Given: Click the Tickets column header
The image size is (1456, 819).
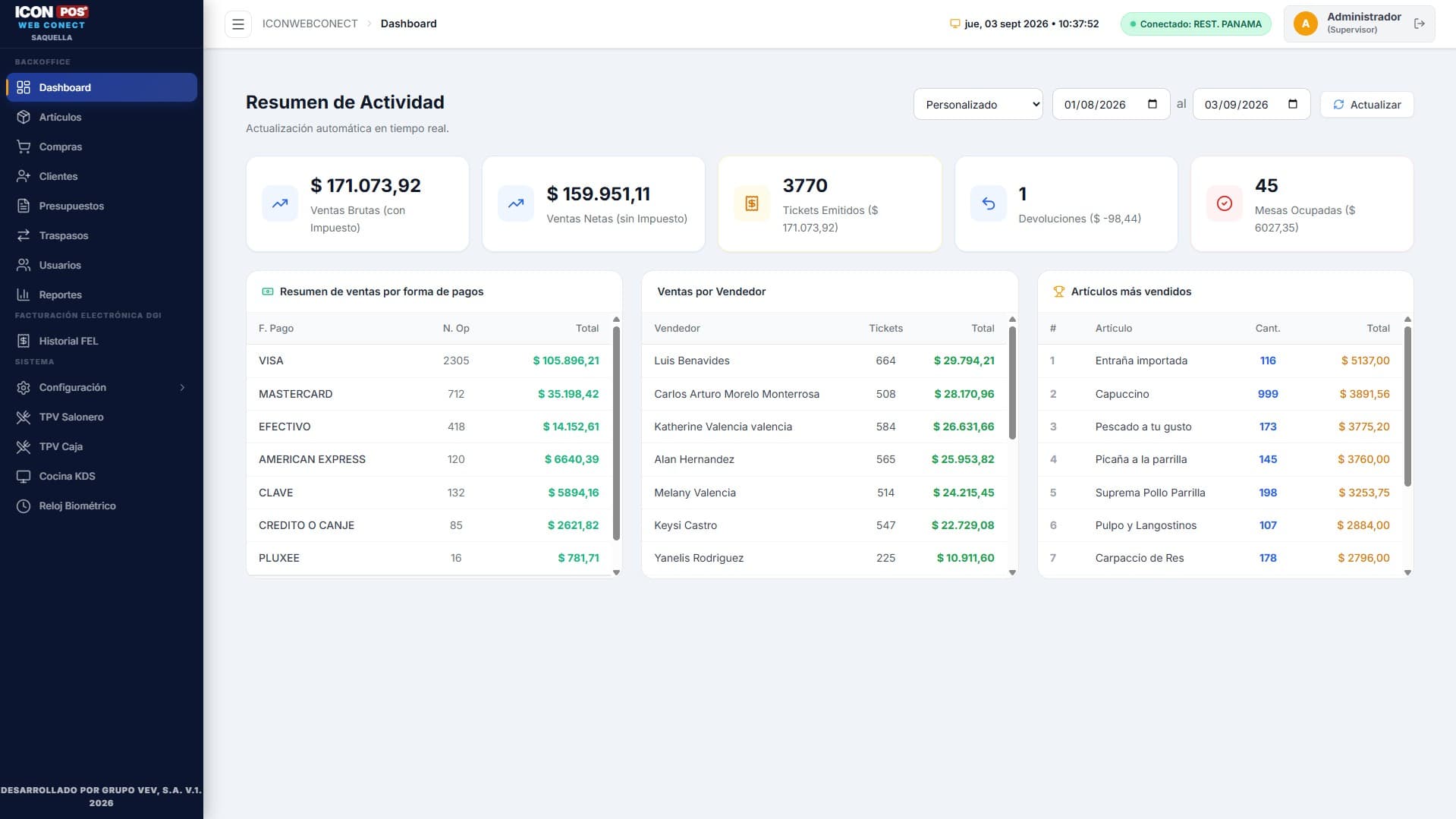Looking at the screenshot, I should pyautogui.click(x=885, y=328).
